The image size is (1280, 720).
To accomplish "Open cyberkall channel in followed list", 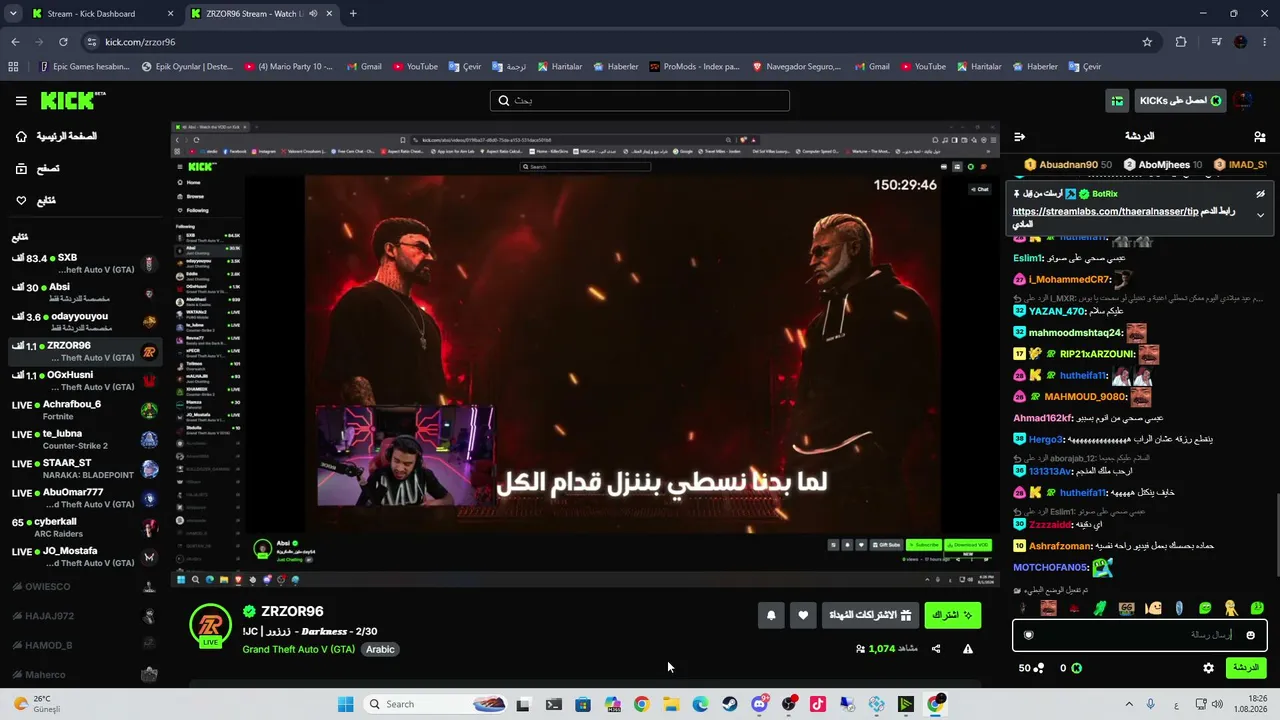I will coord(85,528).
